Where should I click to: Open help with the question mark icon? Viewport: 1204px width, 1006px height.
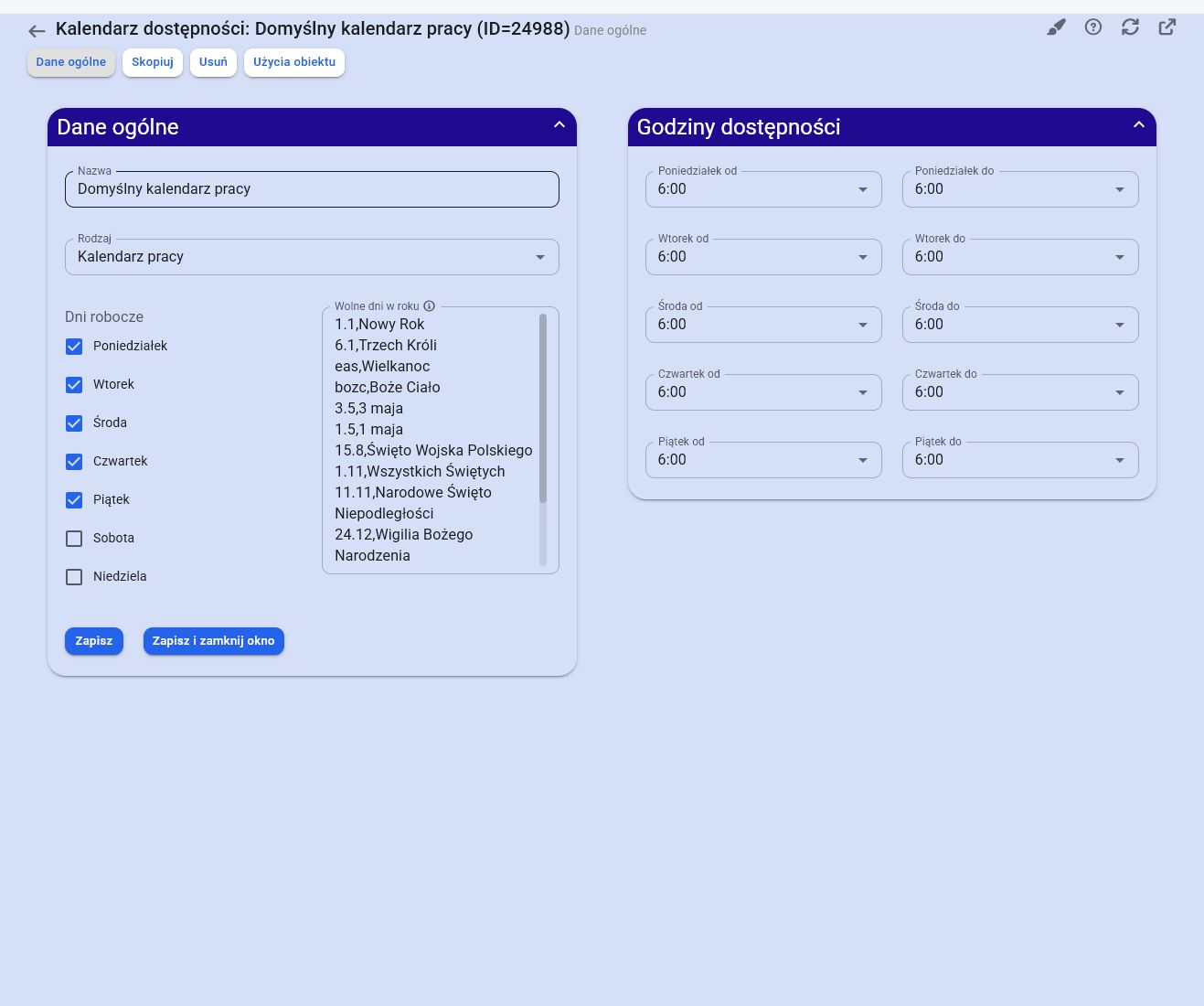tap(1093, 27)
